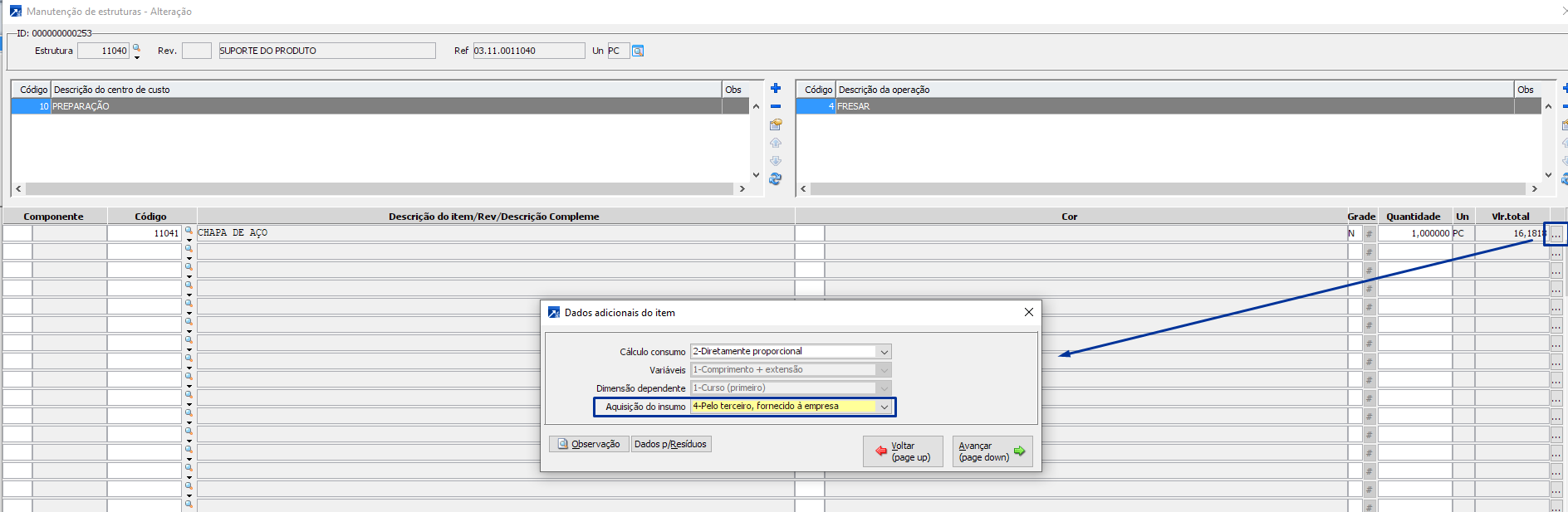
Task: Add a cost center with plus icon
Action: pyautogui.click(x=776, y=88)
